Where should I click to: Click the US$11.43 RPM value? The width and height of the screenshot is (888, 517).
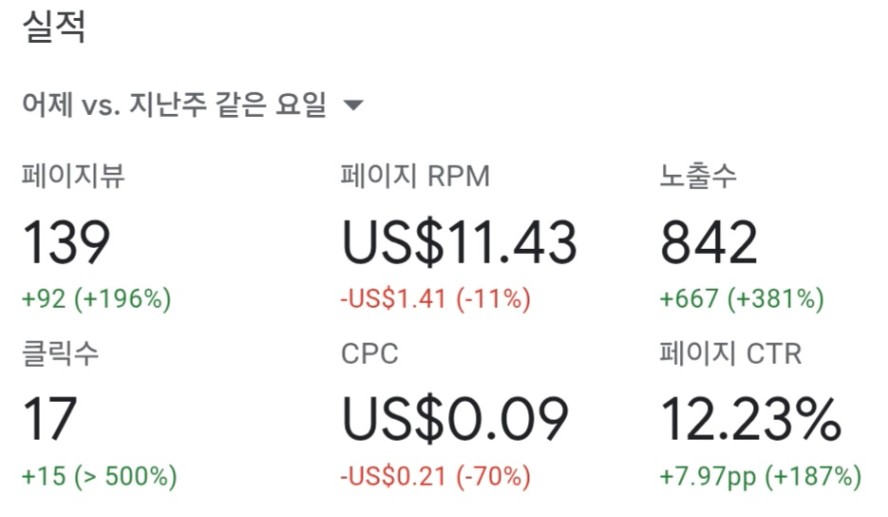tap(459, 242)
